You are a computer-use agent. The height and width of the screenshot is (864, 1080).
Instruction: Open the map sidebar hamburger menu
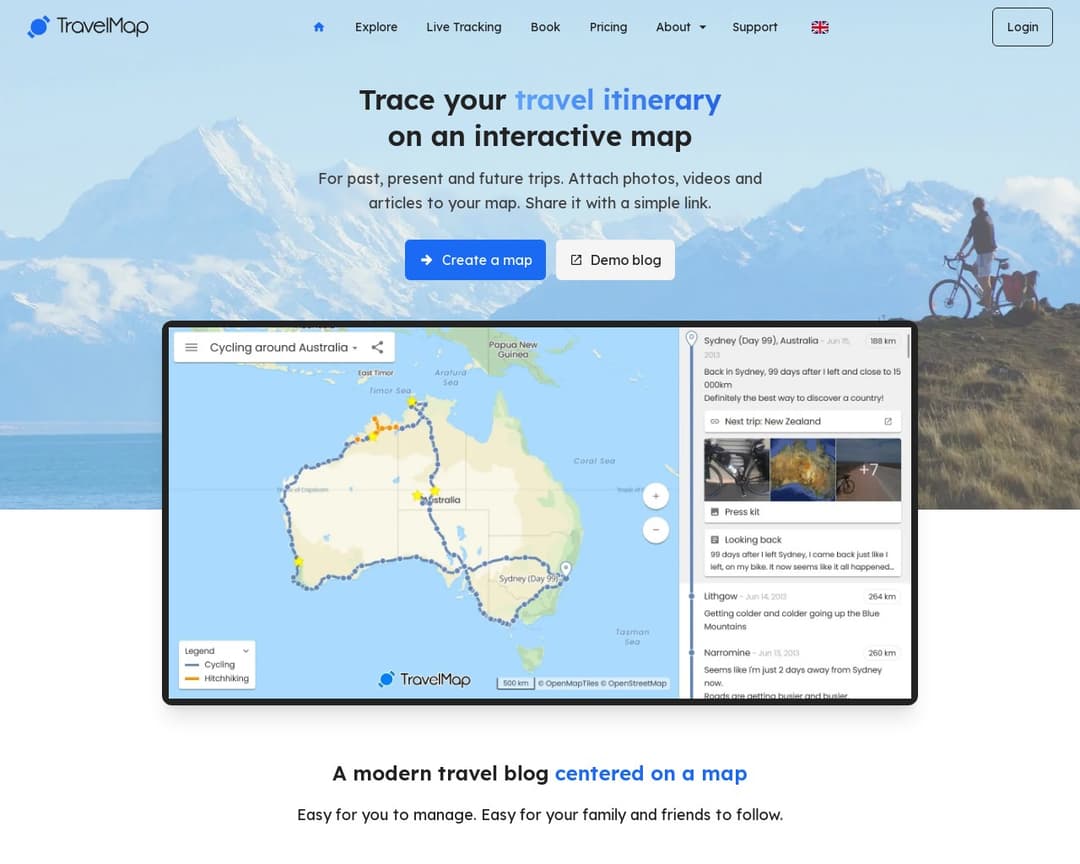[191, 347]
